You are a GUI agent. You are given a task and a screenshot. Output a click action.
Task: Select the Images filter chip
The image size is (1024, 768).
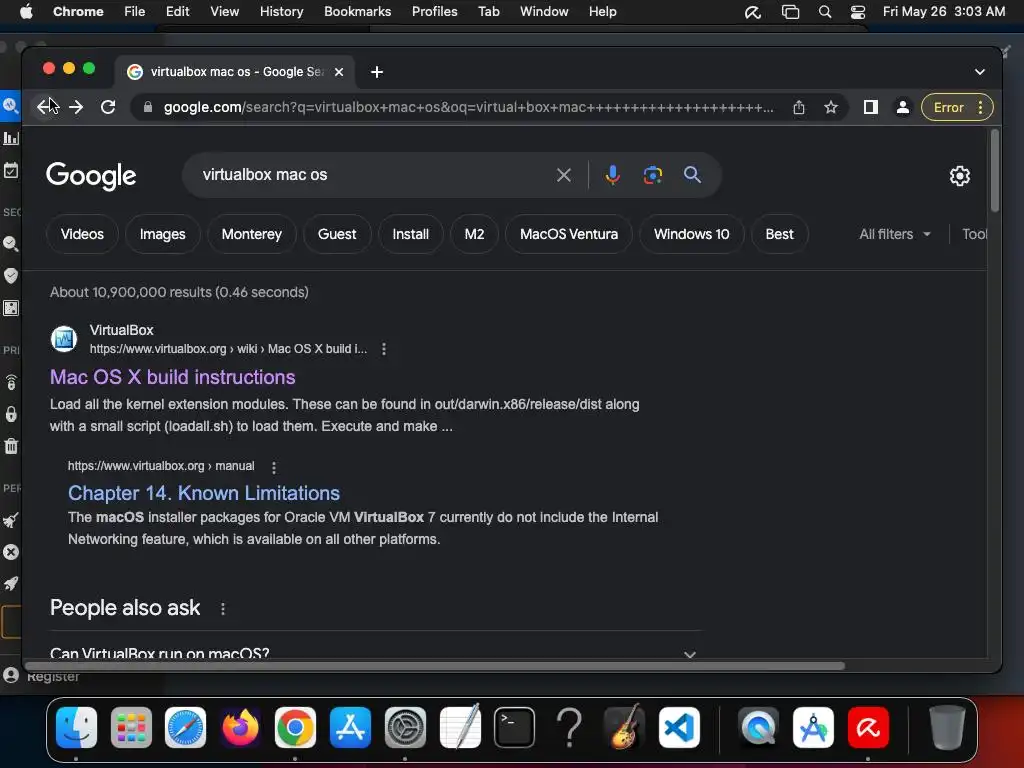(163, 234)
